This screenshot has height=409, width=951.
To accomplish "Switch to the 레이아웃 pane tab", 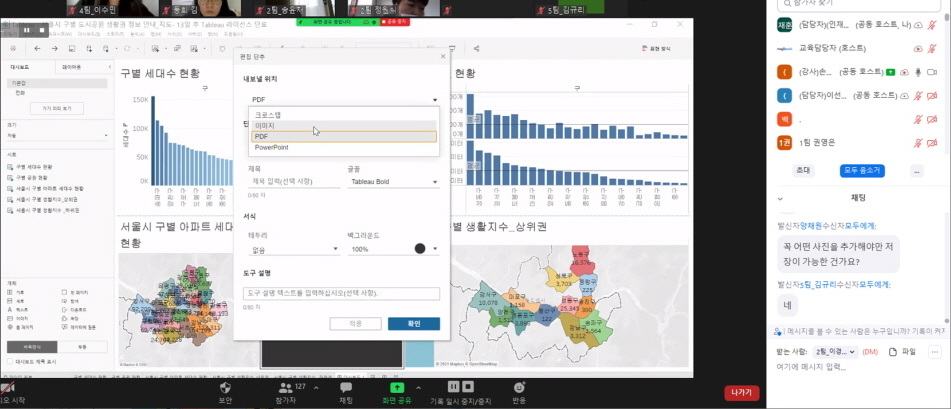I will tap(72, 67).
